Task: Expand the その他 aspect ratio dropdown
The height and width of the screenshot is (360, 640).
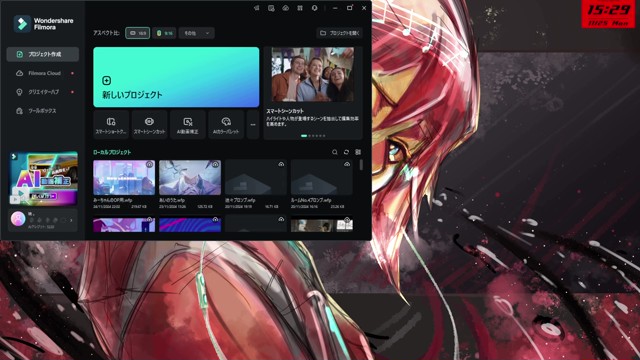Action: coord(197,33)
